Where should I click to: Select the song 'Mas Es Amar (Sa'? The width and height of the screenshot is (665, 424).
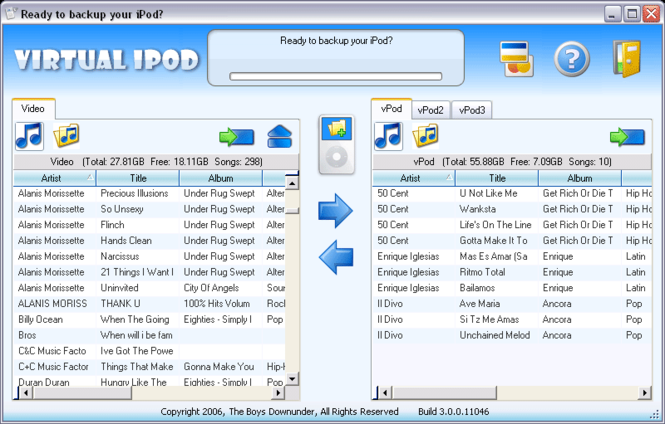(x=512, y=256)
